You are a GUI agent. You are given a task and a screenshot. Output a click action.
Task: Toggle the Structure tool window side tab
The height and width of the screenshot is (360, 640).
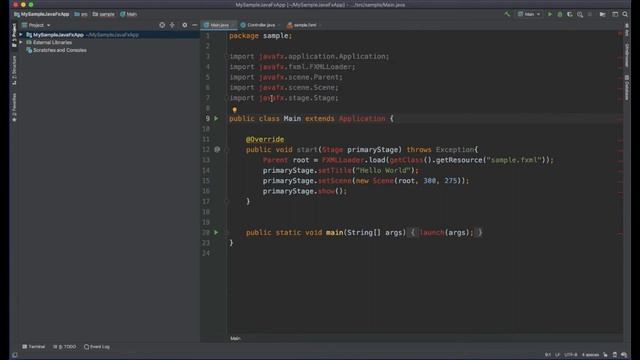tap(14, 70)
